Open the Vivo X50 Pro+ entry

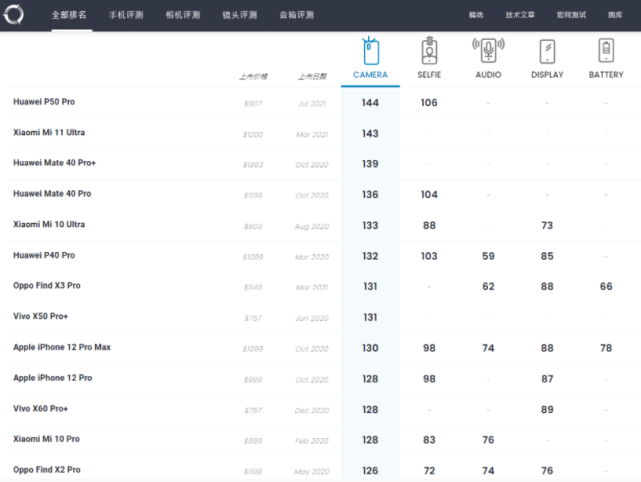click(x=40, y=316)
